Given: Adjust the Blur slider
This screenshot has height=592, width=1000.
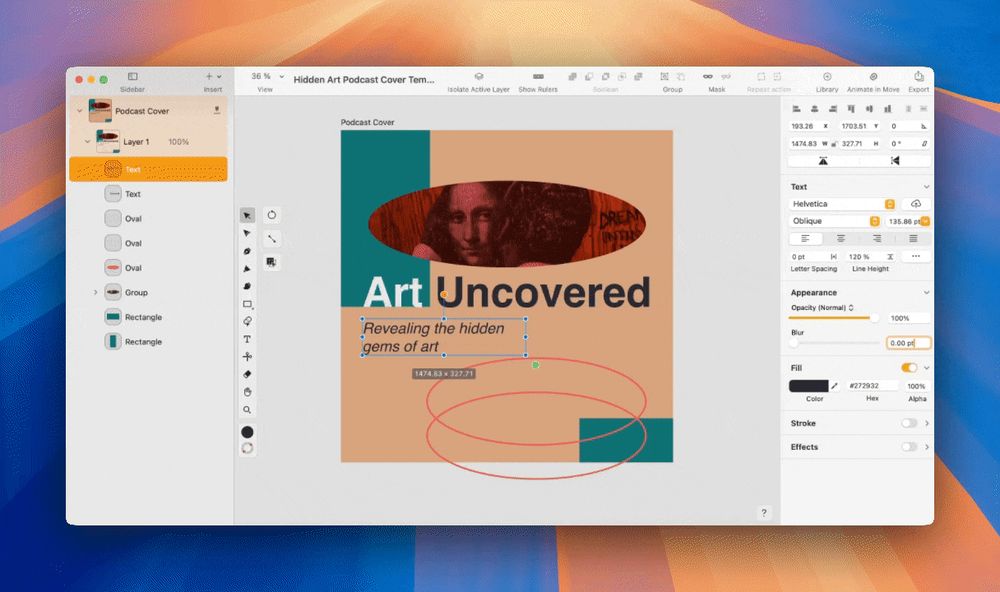Looking at the screenshot, I should click(x=834, y=343).
